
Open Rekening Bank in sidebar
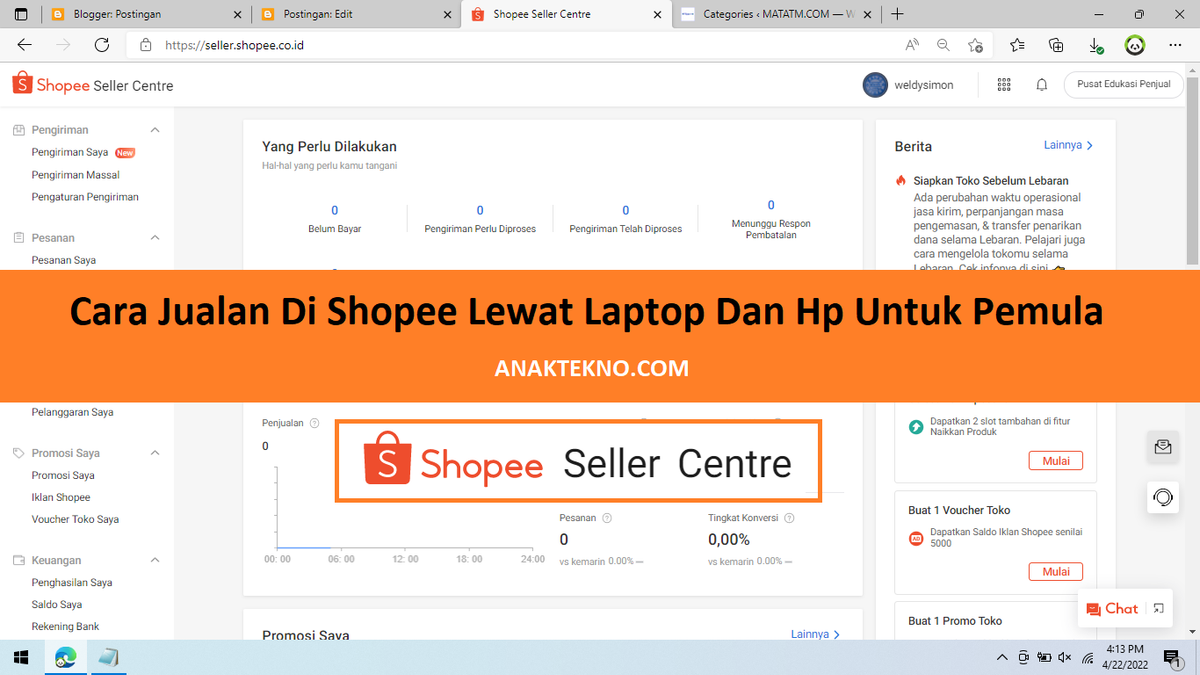pyautogui.click(x=65, y=626)
